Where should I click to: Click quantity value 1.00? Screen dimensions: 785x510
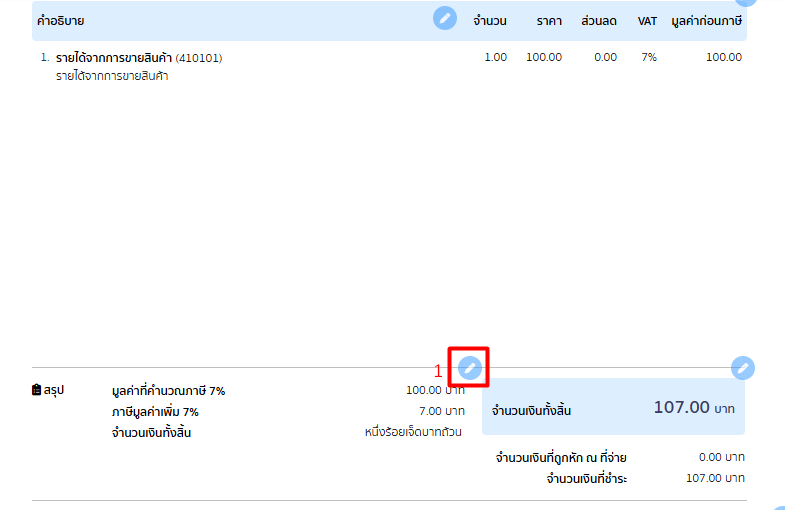496,57
